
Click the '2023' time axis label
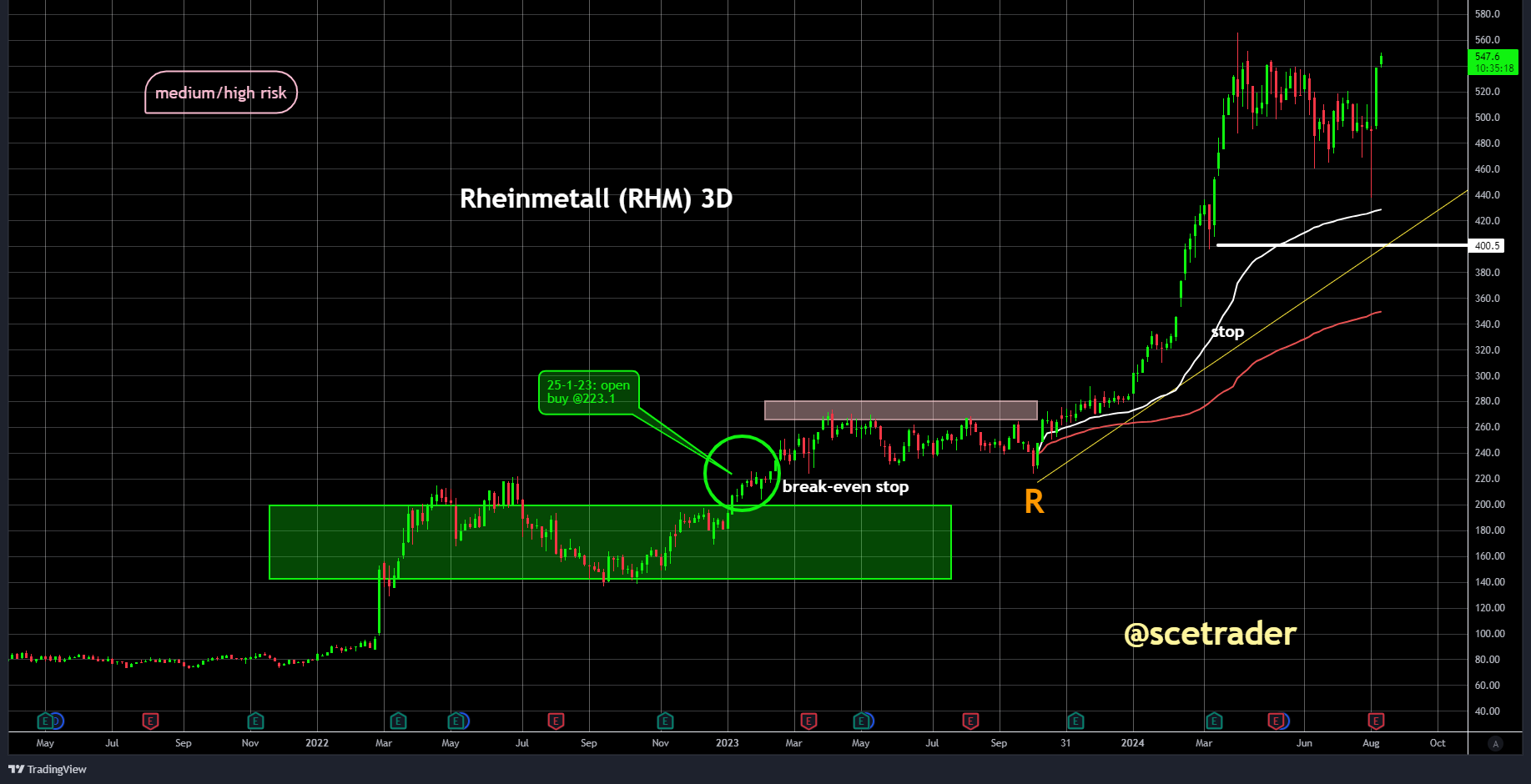(x=727, y=743)
